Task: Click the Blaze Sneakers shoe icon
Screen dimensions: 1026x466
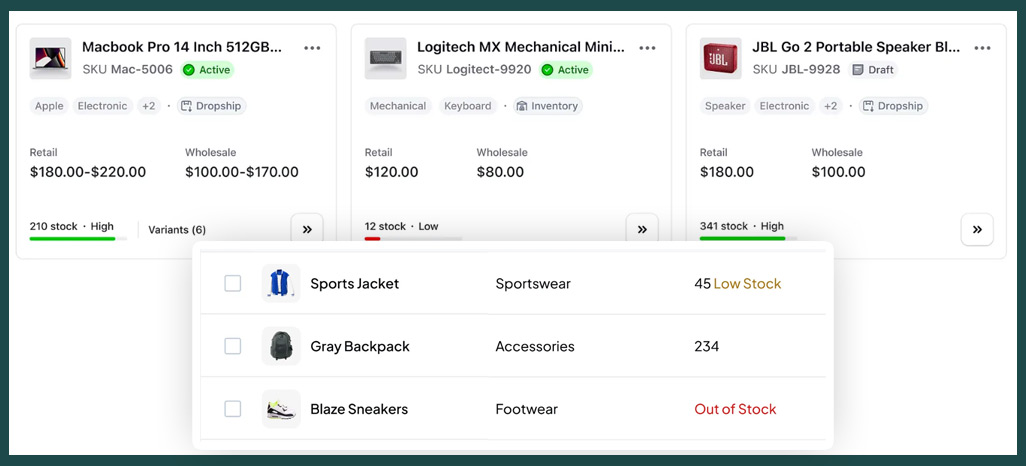Action: tap(281, 409)
